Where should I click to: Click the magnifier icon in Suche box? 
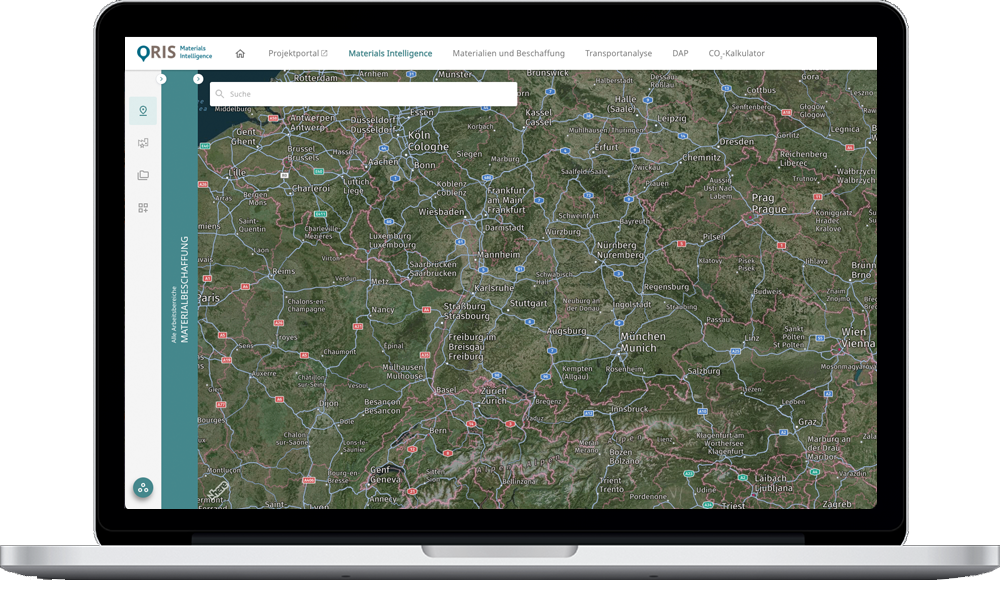219,94
